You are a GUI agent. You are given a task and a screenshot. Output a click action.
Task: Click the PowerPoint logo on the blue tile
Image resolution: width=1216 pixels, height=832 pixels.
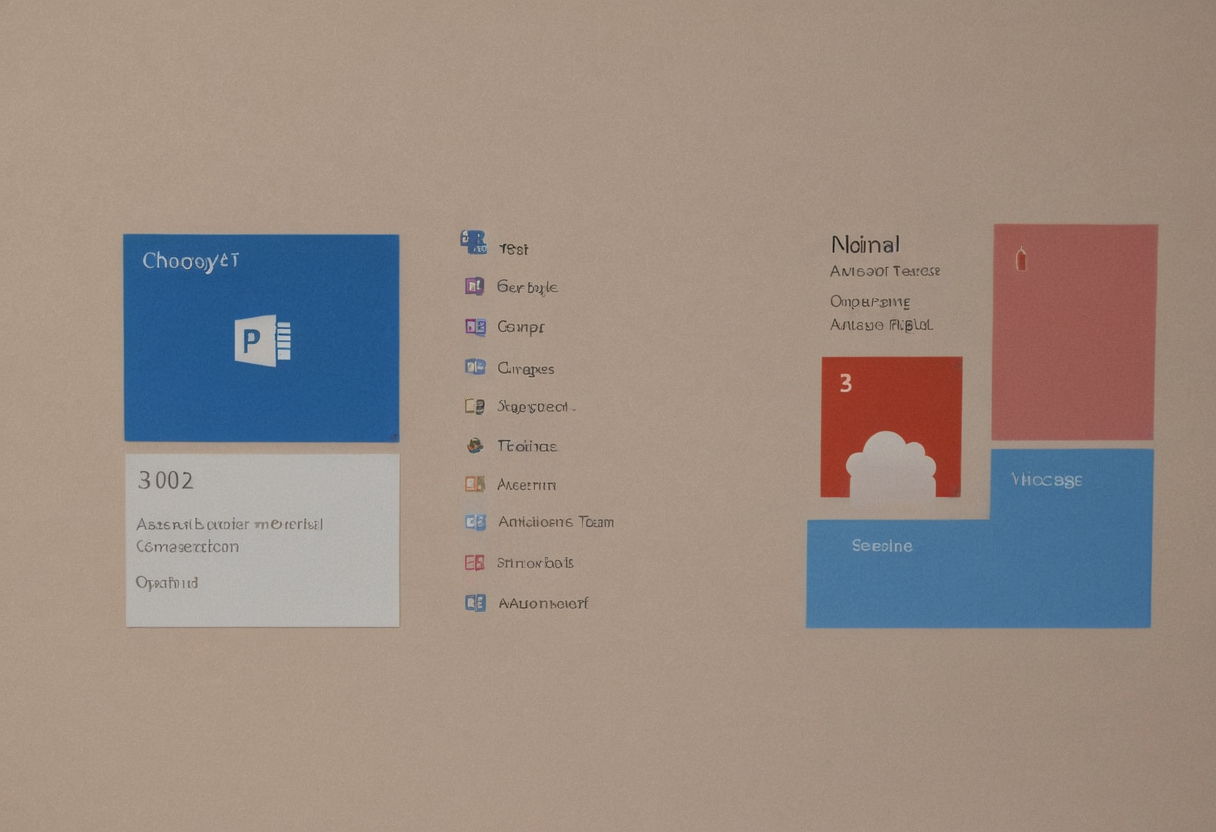coord(263,341)
